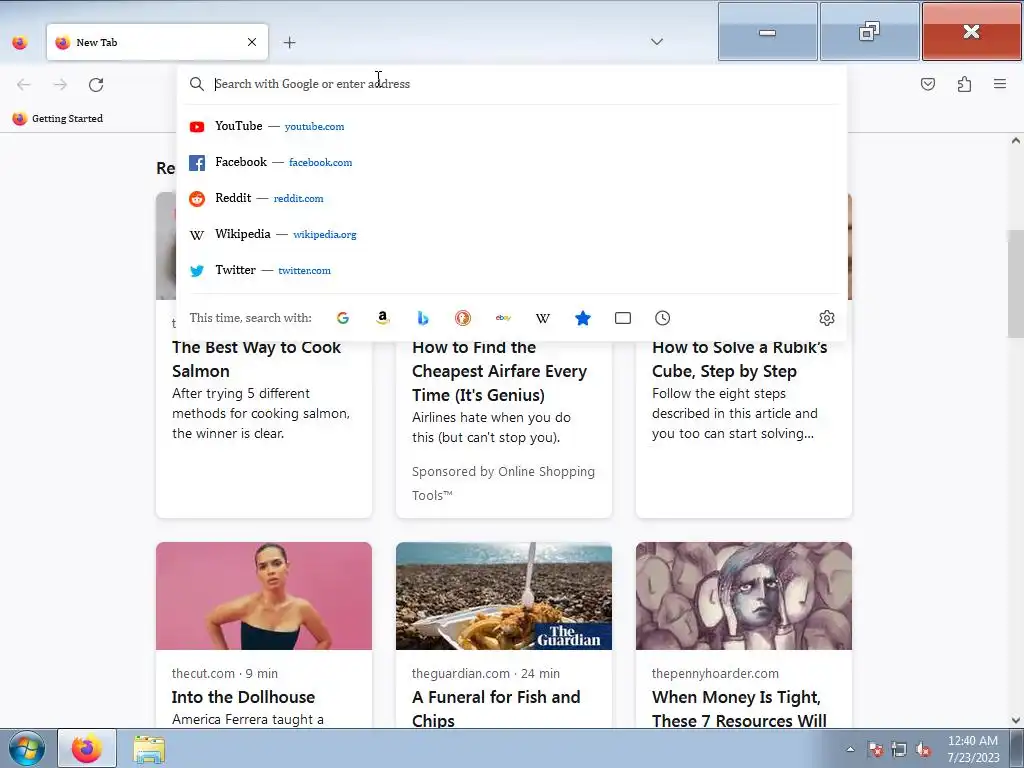The height and width of the screenshot is (768, 1024).
Task: Click theguardian.com source label
Action: pos(460,673)
